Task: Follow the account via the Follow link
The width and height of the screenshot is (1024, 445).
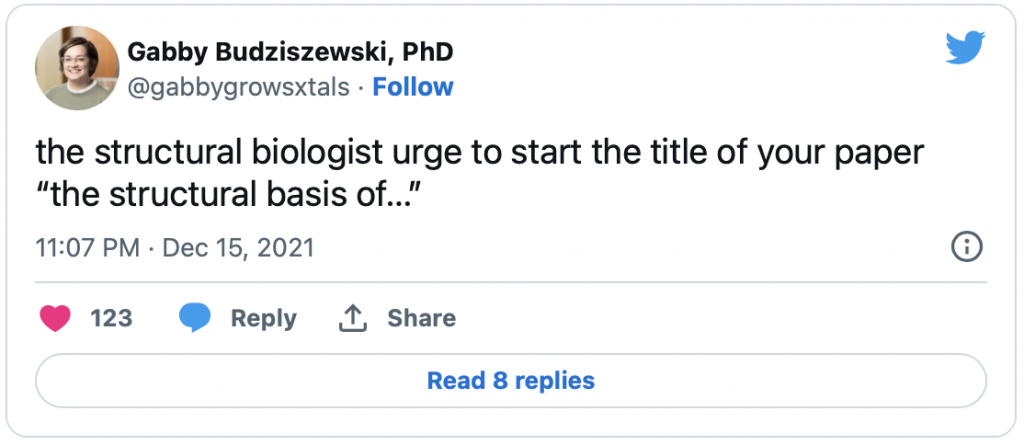Action: point(413,87)
